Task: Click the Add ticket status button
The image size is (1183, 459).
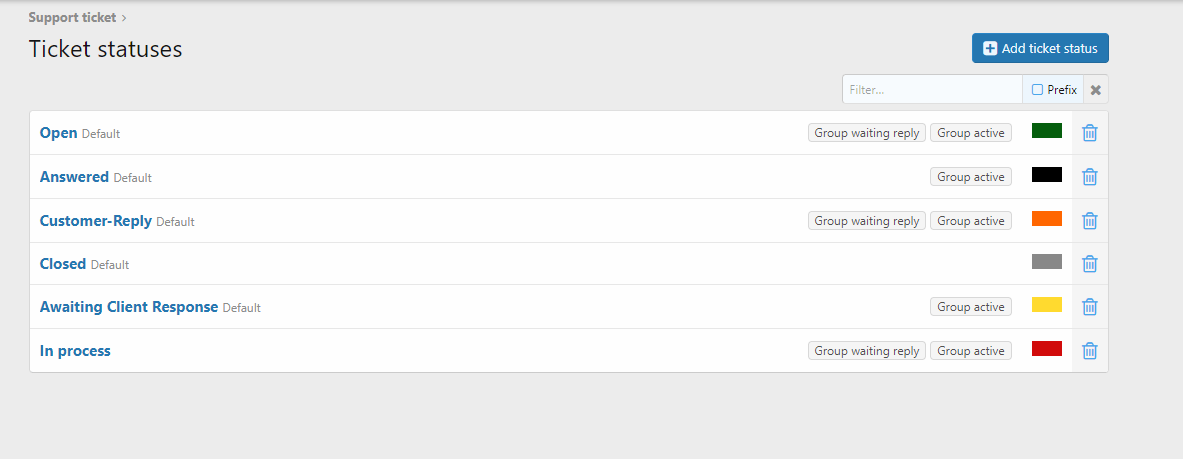Action: pyautogui.click(x=1040, y=48)
